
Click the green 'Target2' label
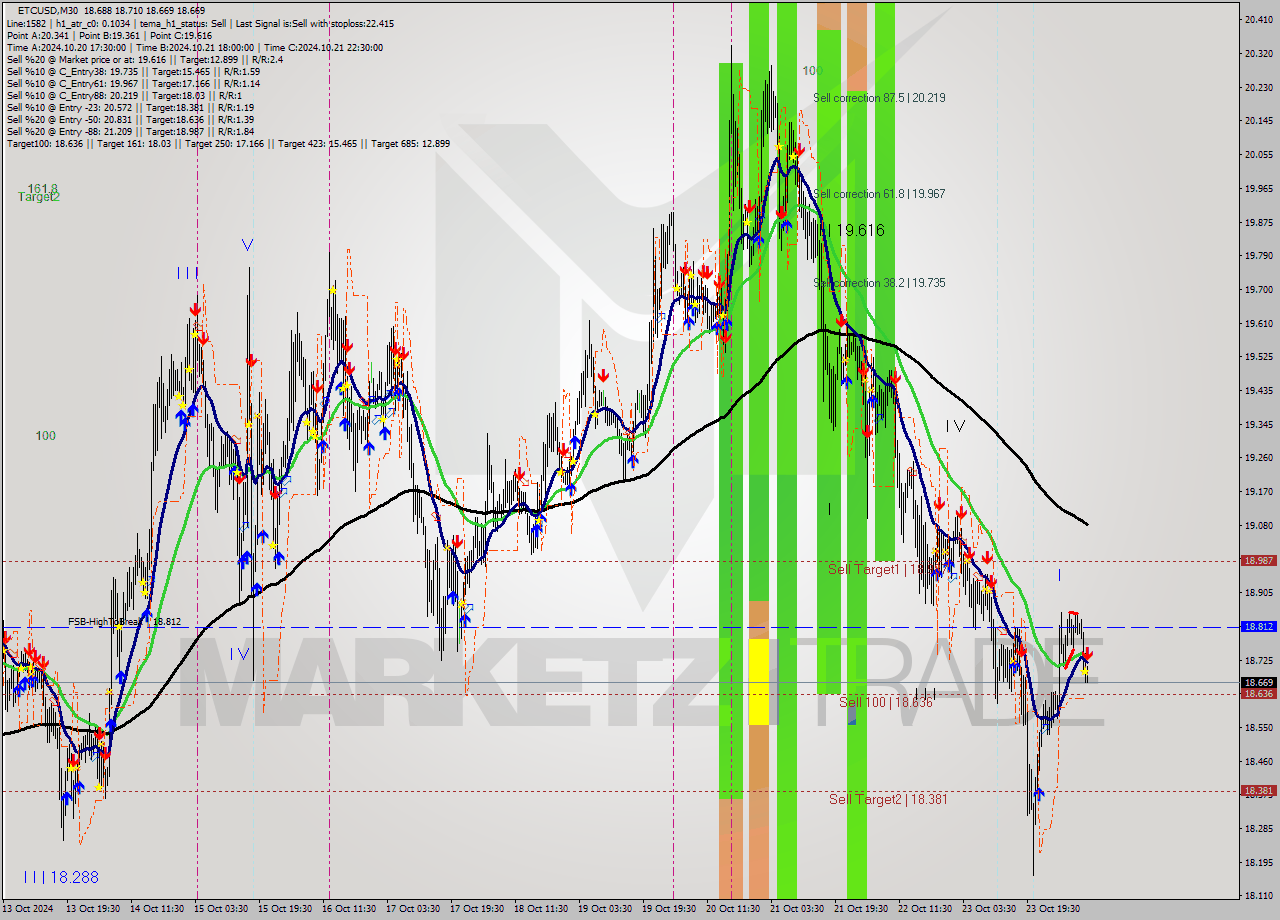coord(39,197)
